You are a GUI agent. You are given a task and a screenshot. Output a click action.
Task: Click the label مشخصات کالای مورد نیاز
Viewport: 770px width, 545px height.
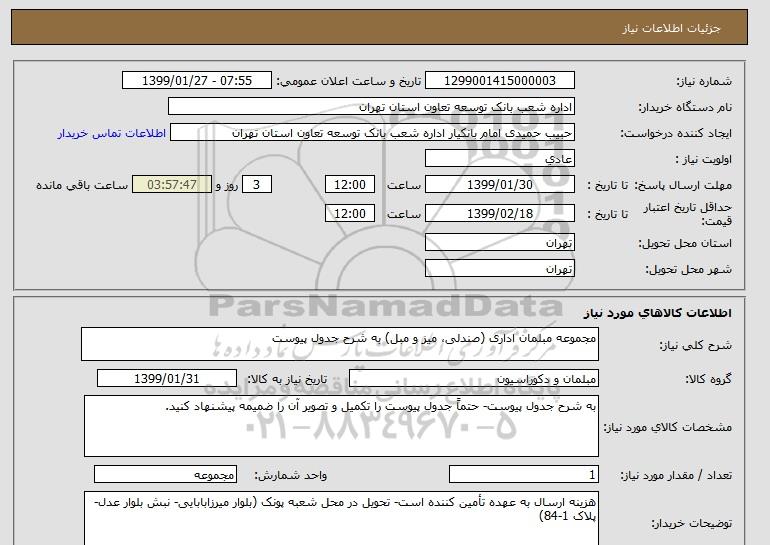pos(667,427)
